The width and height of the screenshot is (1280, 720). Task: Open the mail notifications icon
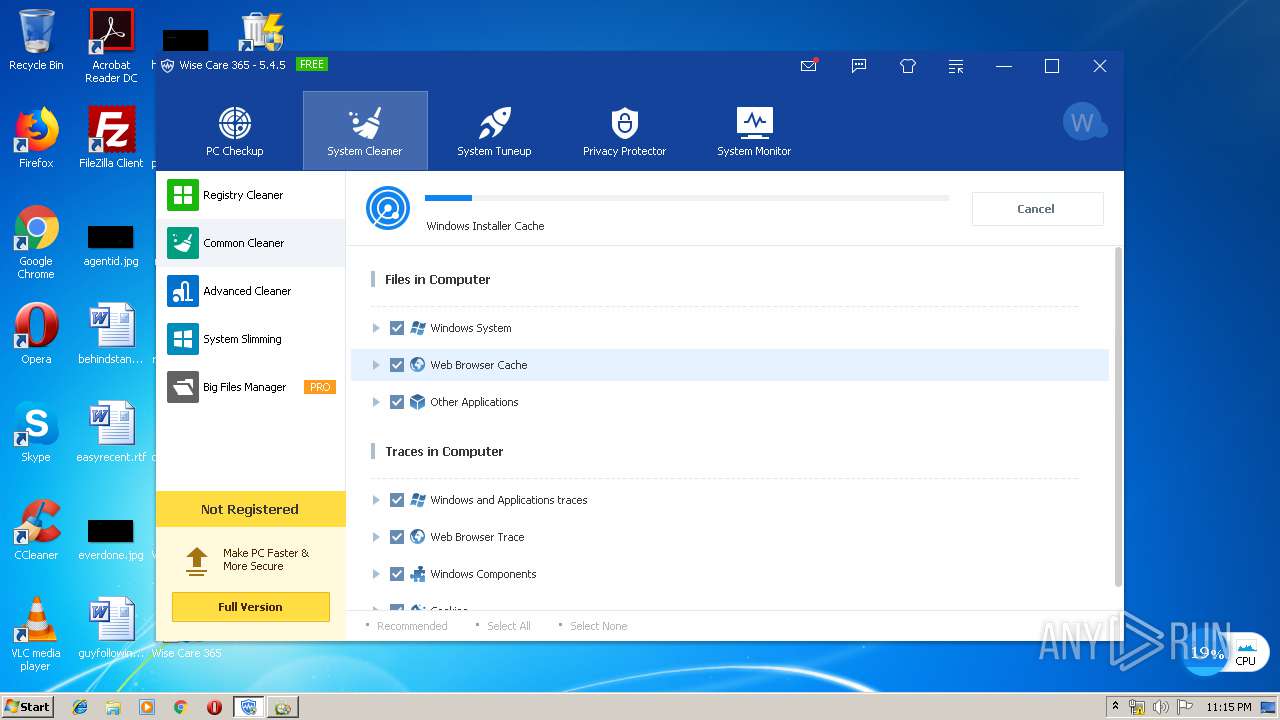coord(809,66)
